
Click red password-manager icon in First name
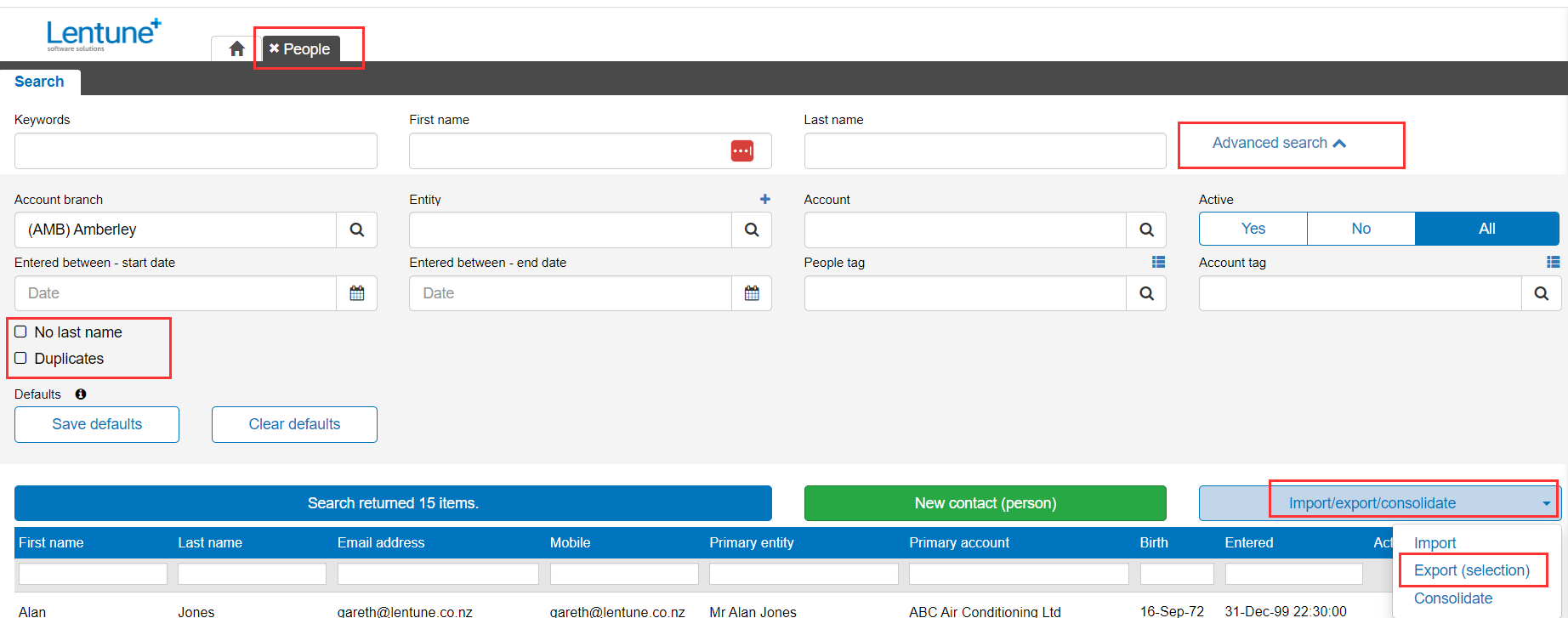click(x=741, y=150)
